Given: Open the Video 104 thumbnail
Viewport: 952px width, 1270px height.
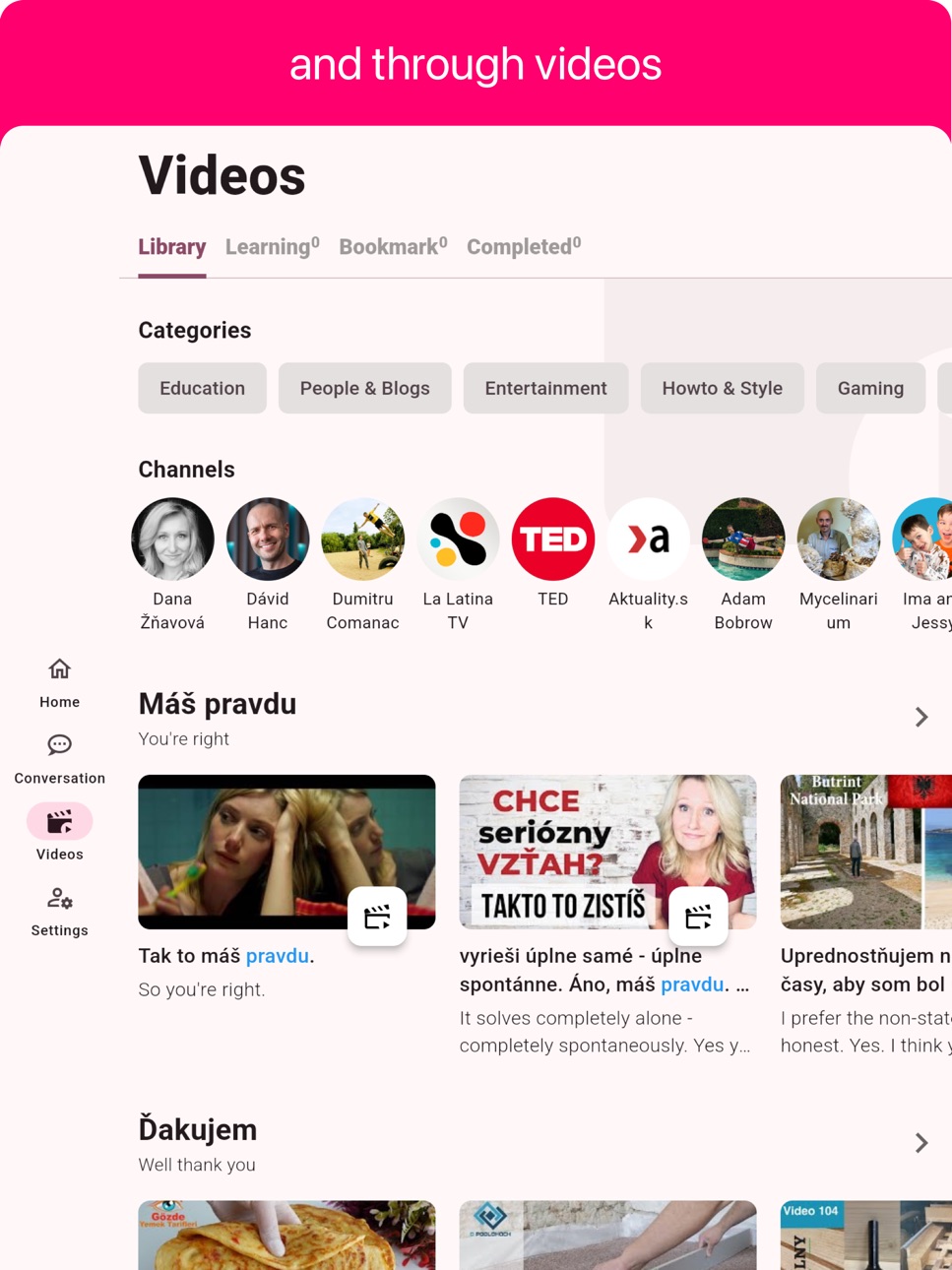Looking at the screenshot, I should 866,1235.
